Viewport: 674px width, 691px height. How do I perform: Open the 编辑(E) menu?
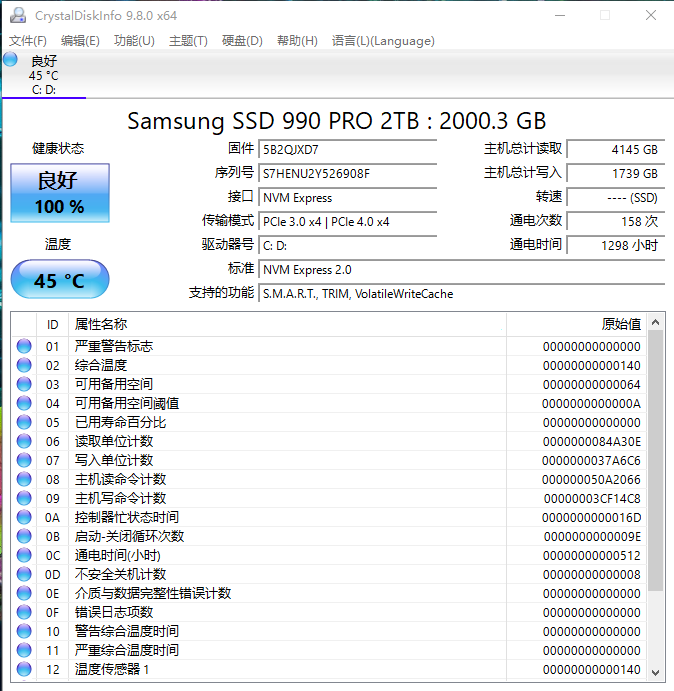(x=80, y=41)
